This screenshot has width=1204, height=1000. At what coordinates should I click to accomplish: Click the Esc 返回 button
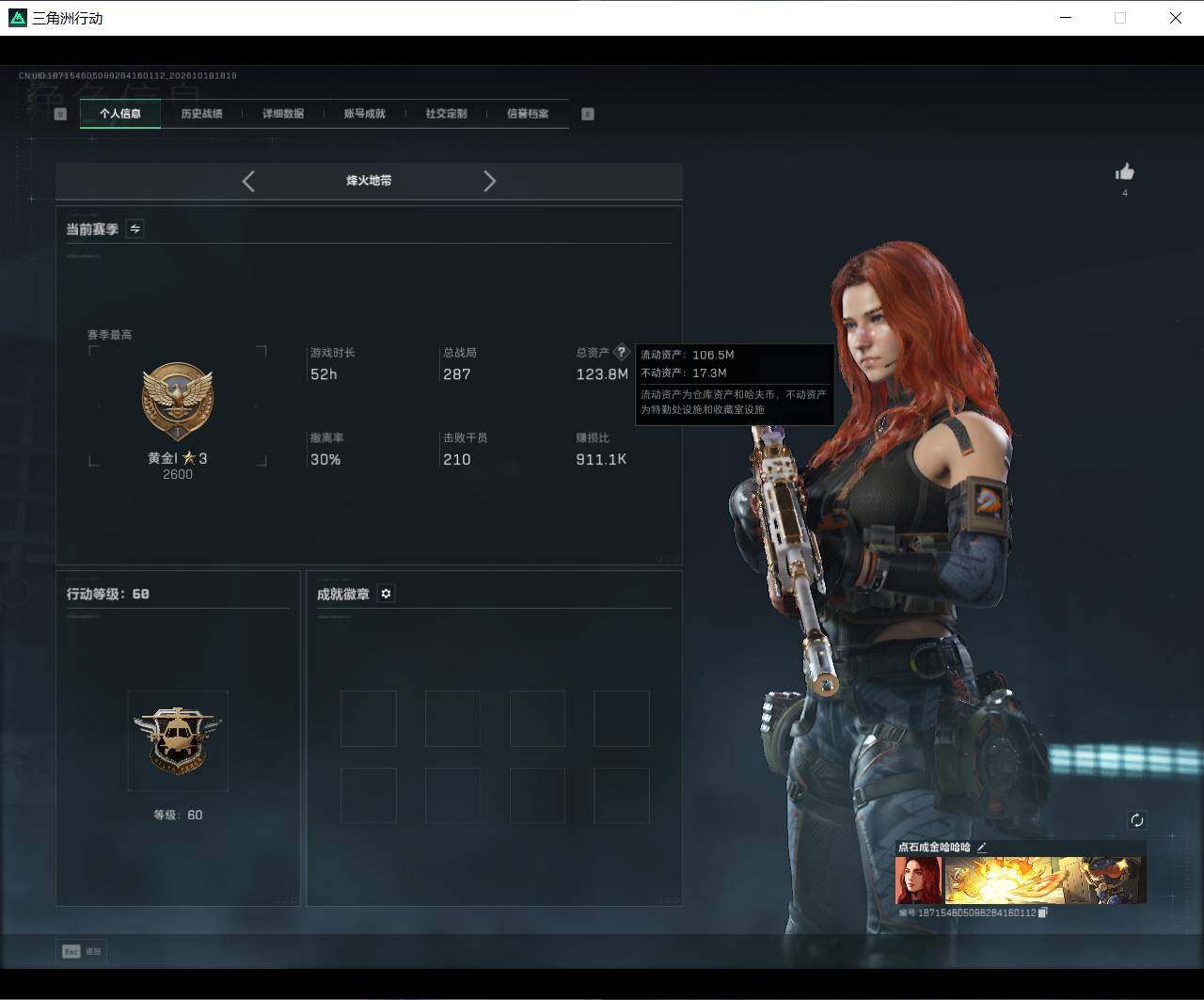[x=82, y=951]
